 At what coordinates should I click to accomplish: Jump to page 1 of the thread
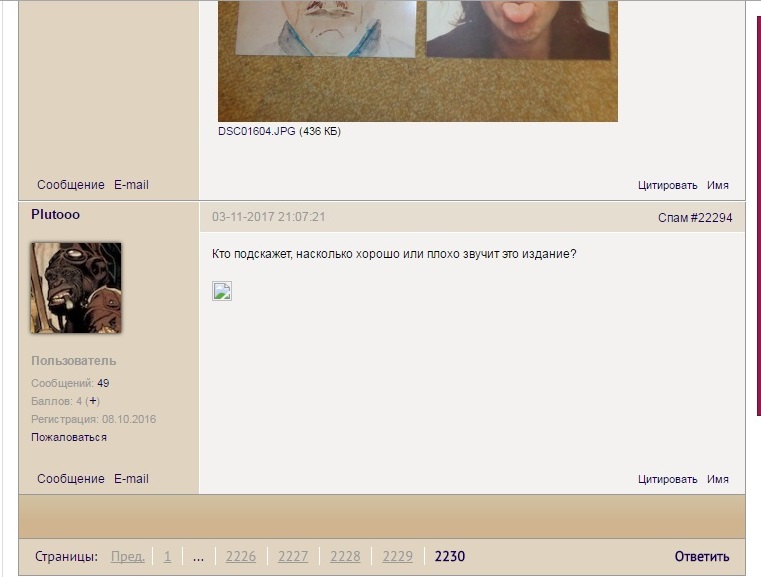click(168, 557)
